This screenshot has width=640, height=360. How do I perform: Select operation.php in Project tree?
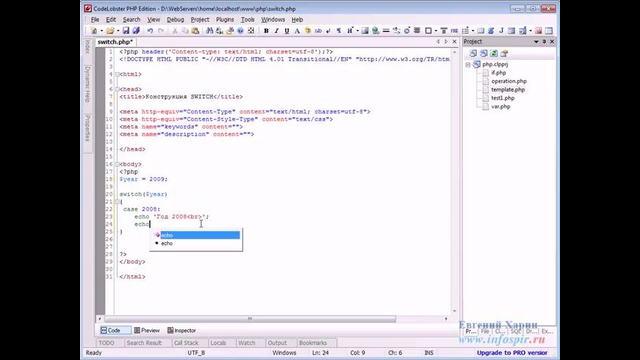(509, 81)
